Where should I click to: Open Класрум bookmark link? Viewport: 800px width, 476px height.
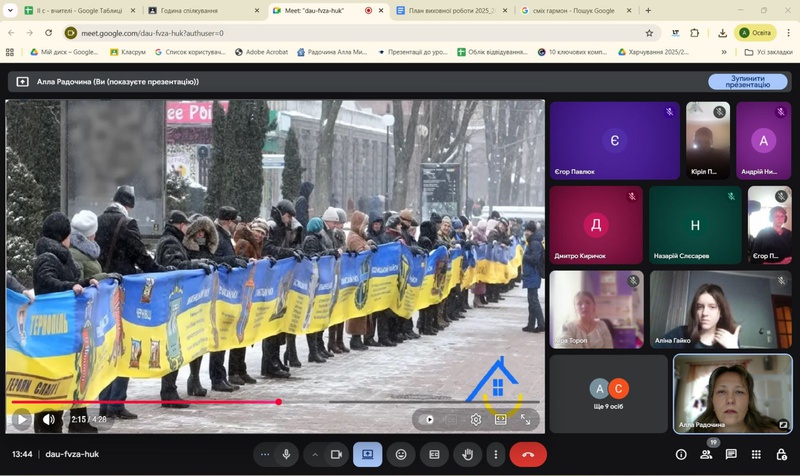pos(127,52)
